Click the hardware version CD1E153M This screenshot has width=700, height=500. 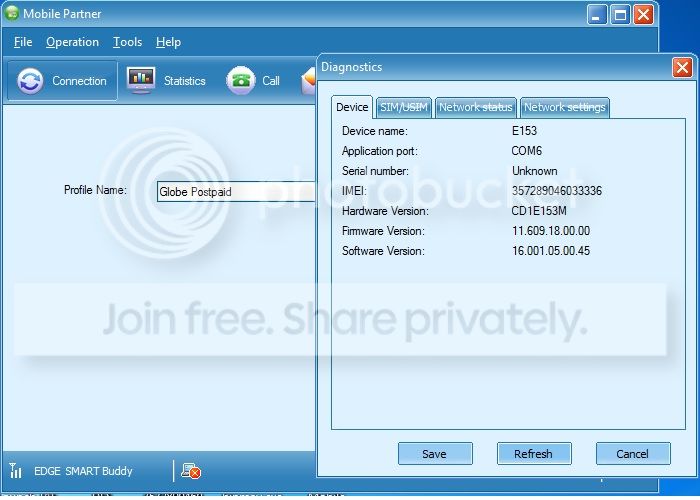(x=539, y=211)
